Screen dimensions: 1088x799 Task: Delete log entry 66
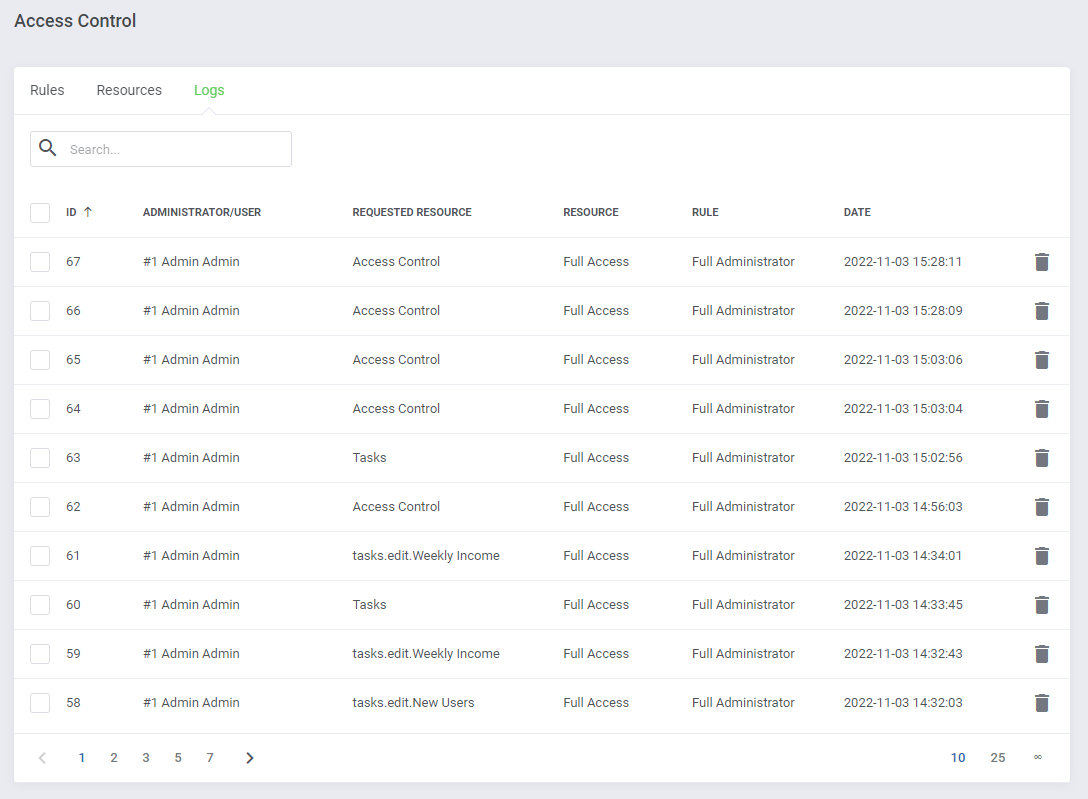pyautogui.click(x=1042, y=311)
